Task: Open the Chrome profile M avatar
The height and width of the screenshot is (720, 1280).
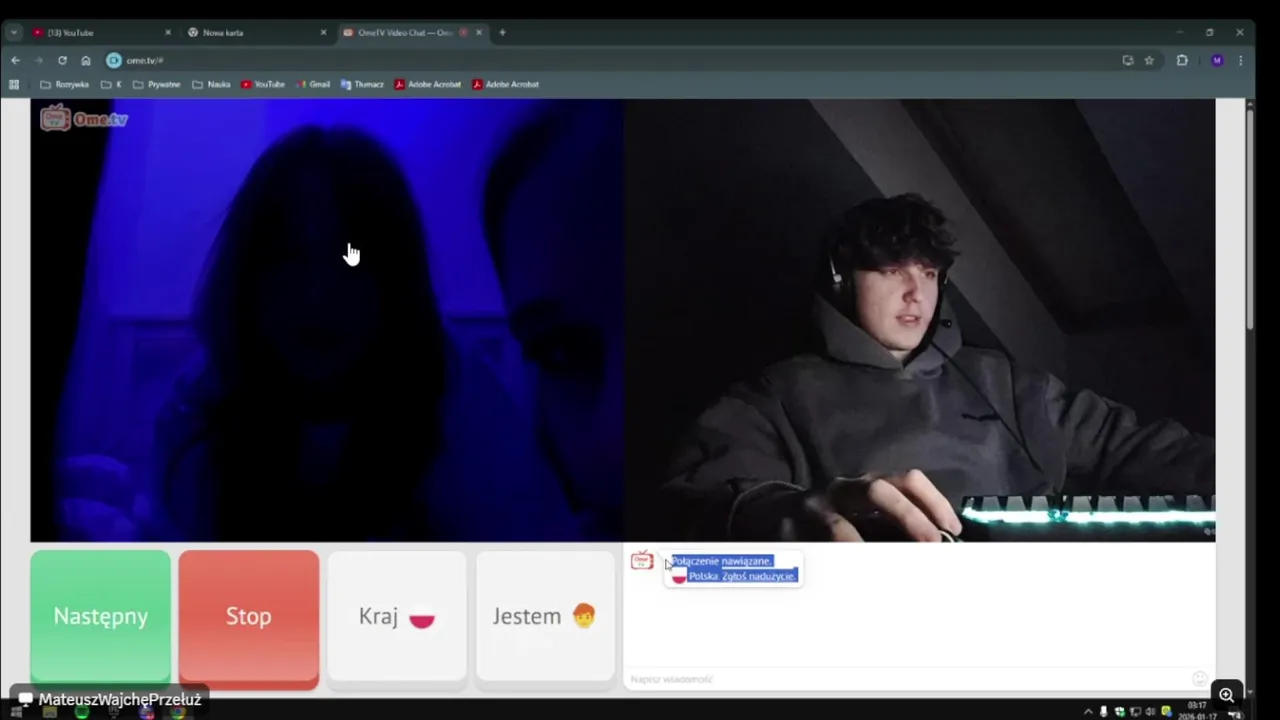Action: (x=1217, y=60)
